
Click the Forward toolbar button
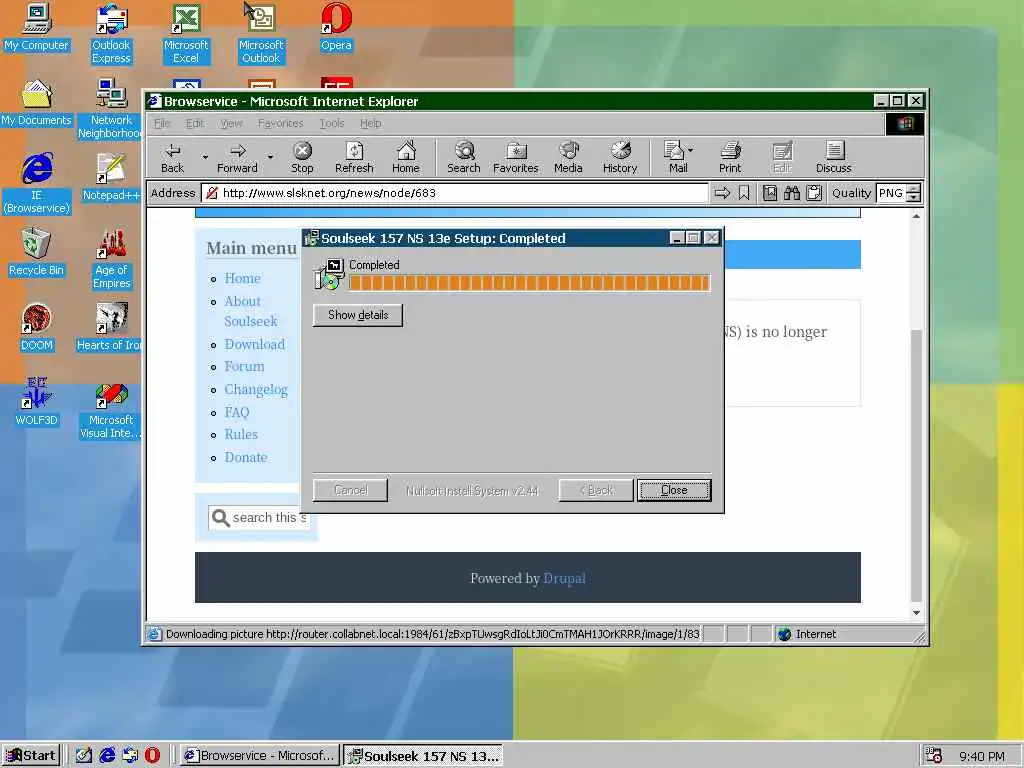[x=237, y=158]
